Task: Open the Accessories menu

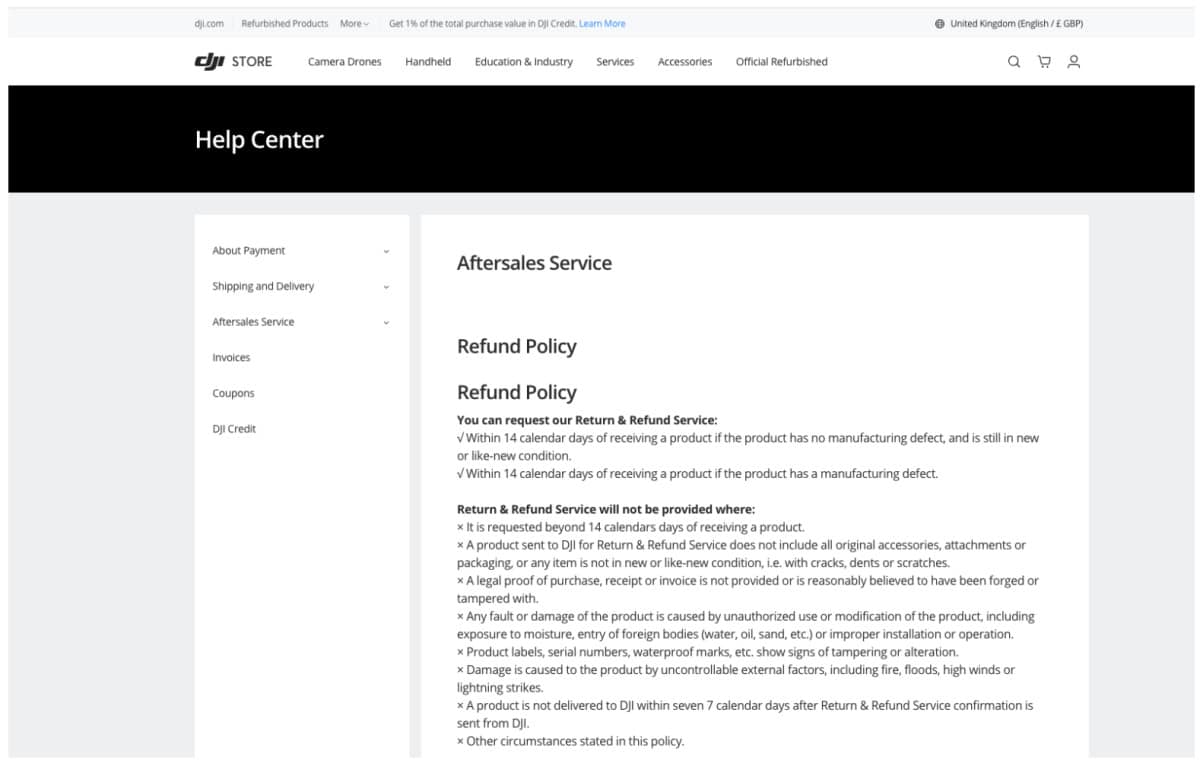Action: click(x=685, y=62)
